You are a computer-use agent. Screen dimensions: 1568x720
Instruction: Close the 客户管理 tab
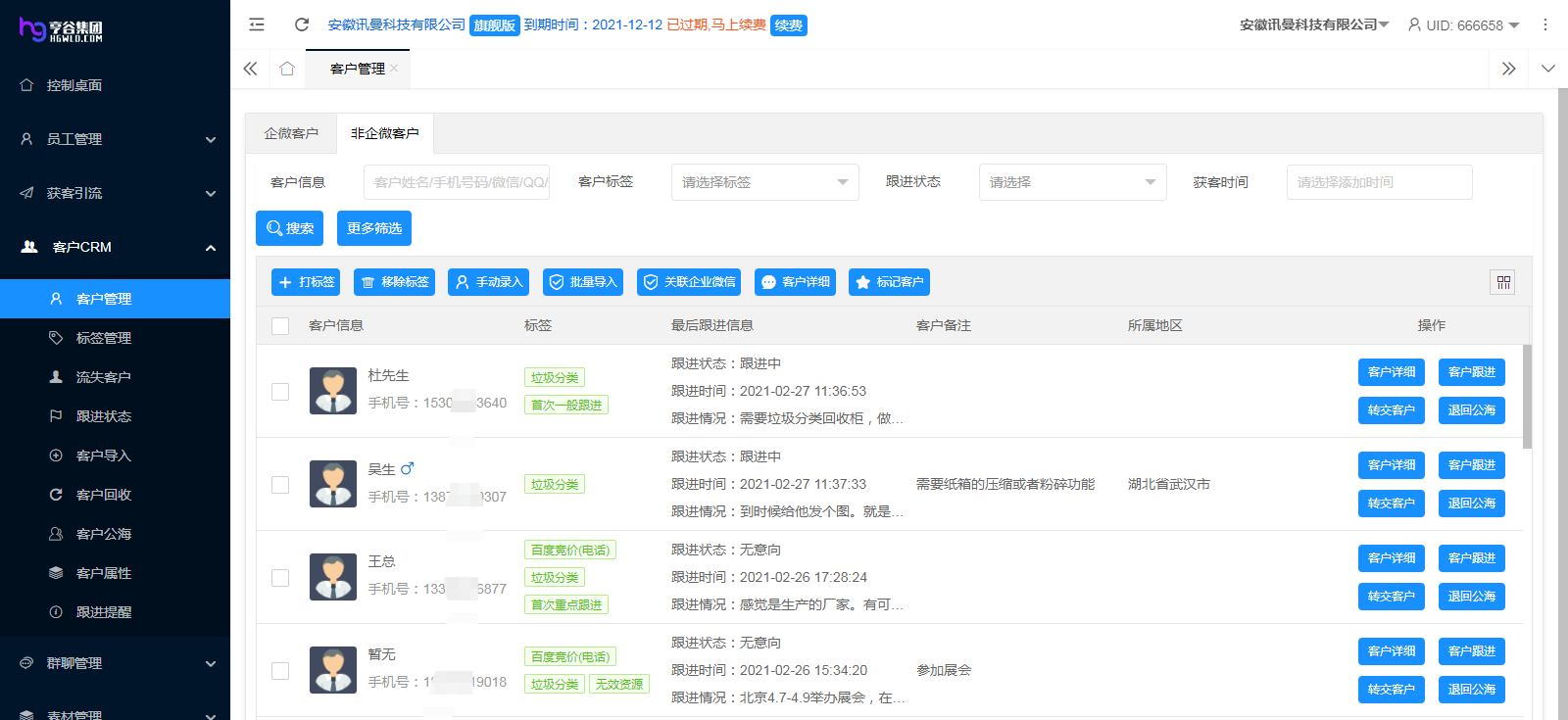pyautogui.click(x=394, y=69)
